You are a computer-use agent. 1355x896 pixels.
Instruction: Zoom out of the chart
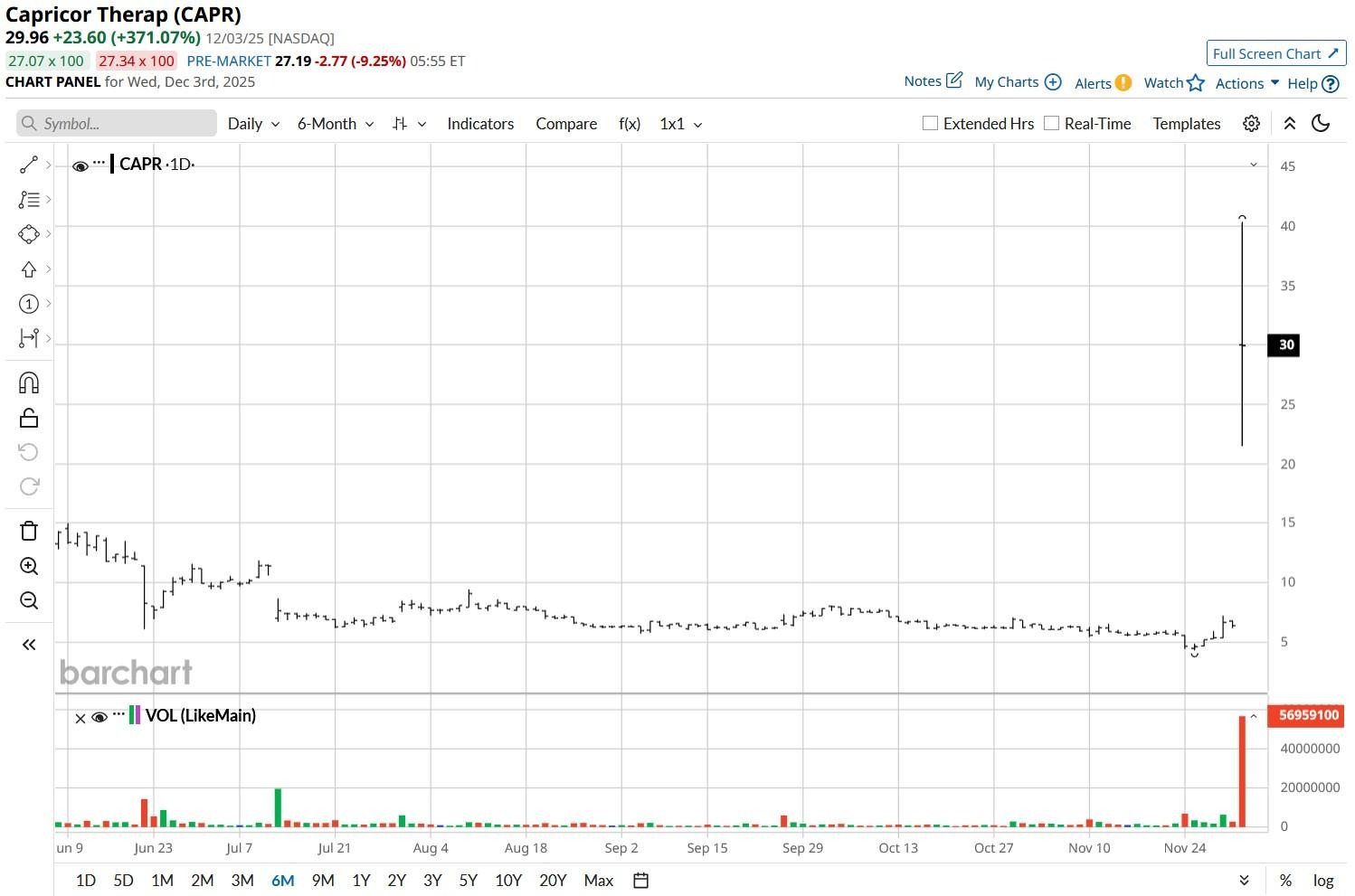(x=29, y=600)
